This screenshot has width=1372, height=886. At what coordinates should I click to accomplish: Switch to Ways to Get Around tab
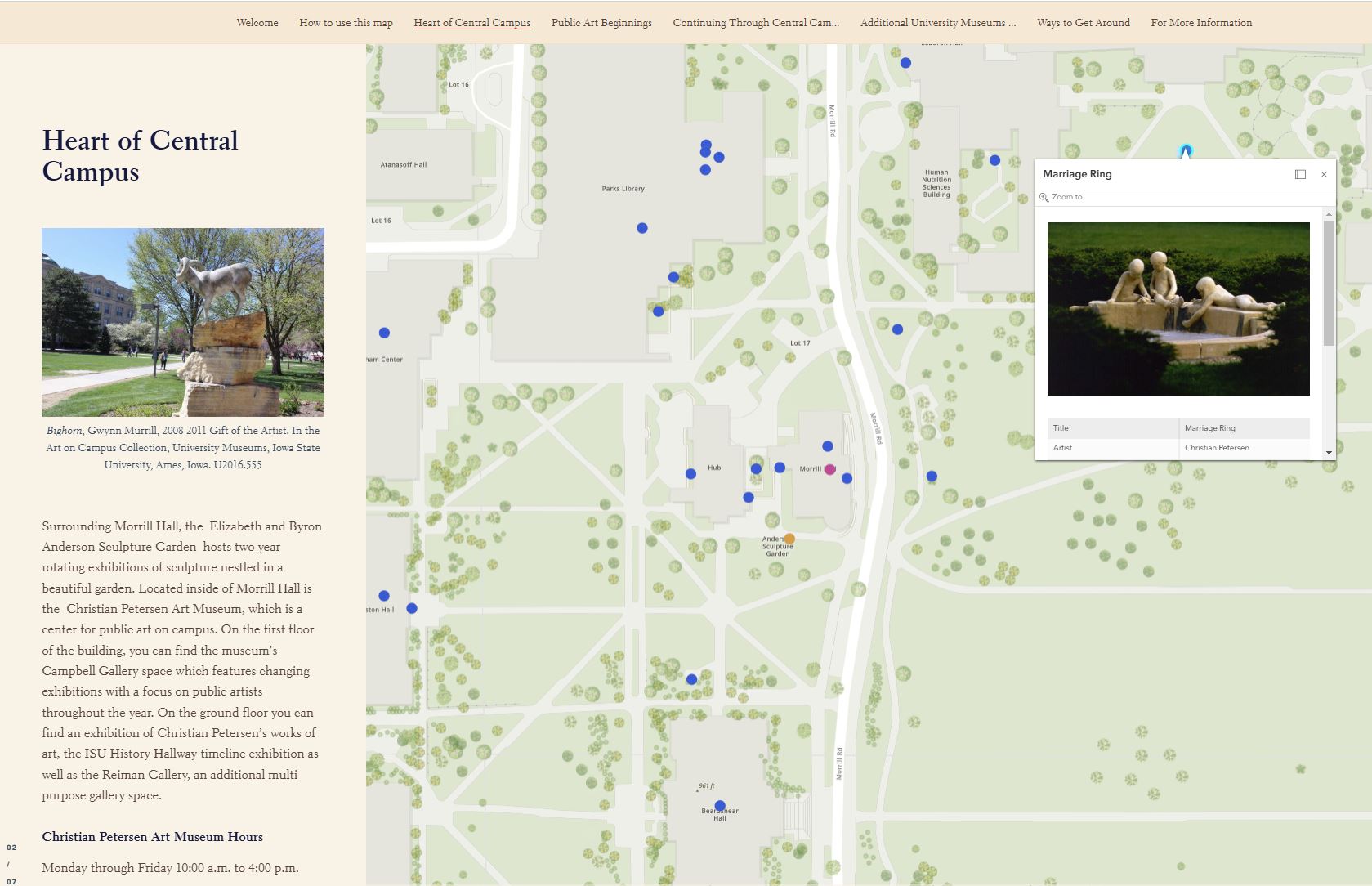[1084, 23]
